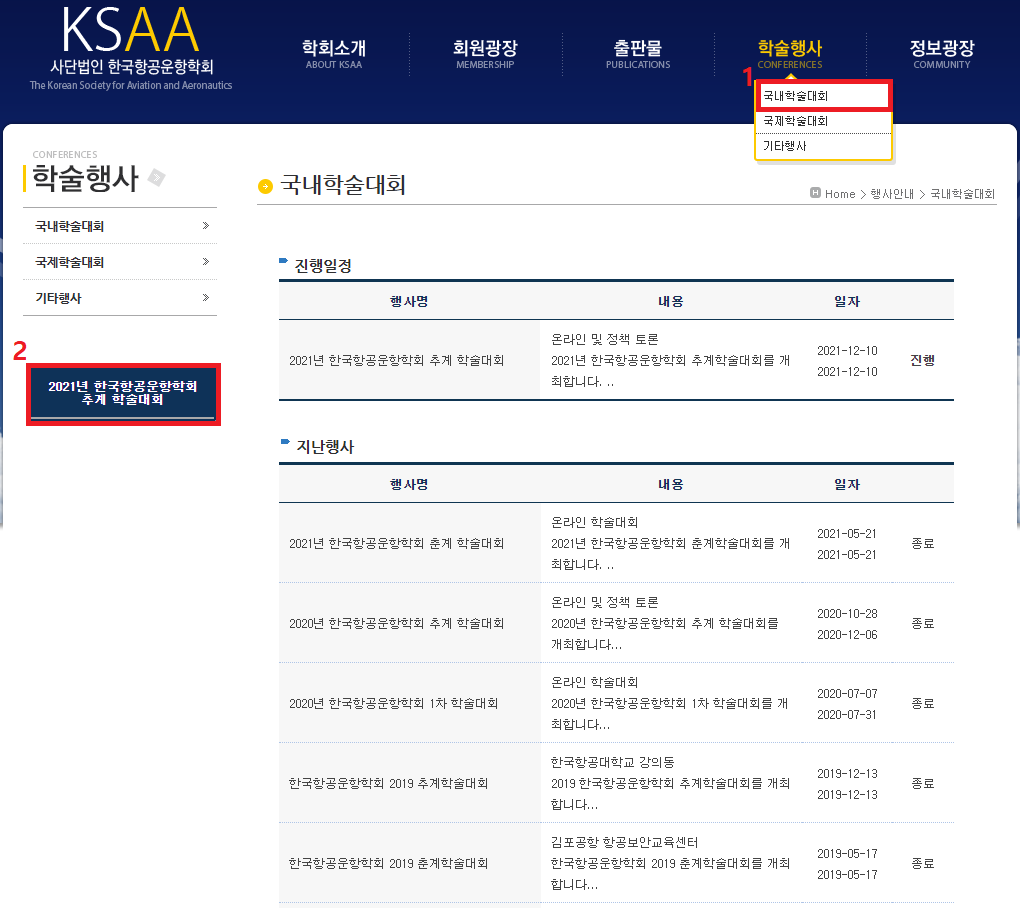Image resolution: width=1020 pixels, height=908 pixels.
Task: Click the 일자 header in 지난행사 table
Action: coord(847,484)
